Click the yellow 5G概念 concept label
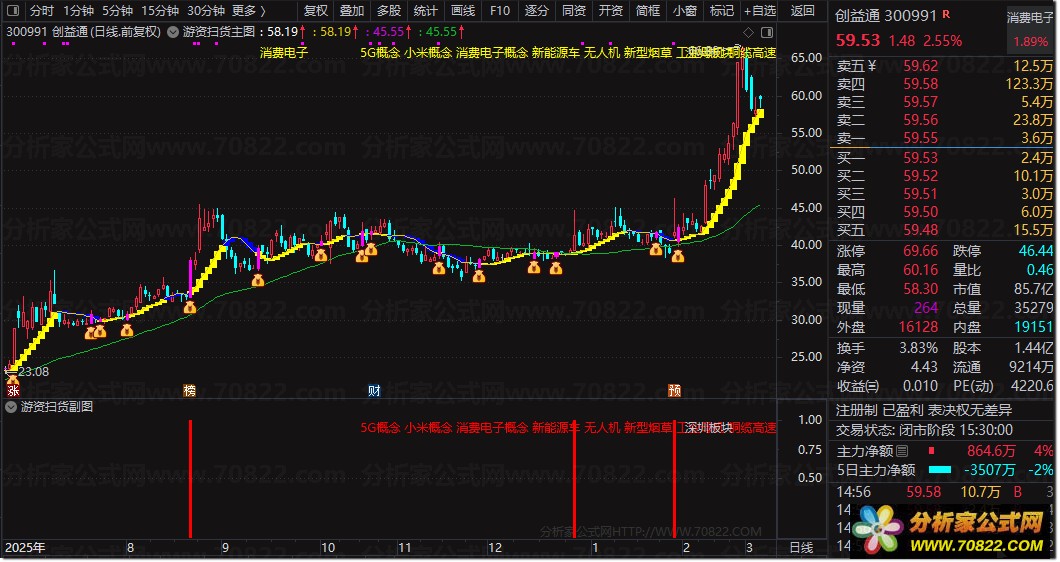The width and height of the screenshot is (1060, 562). click(x=380, y=53)
